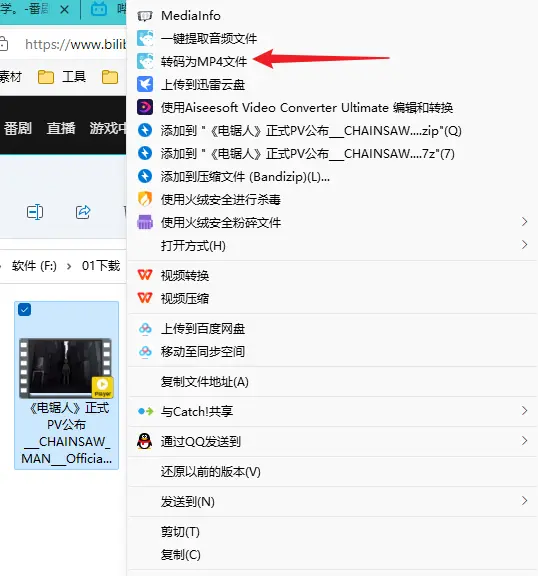Click the audio extraction icon beside 一键提取音频文件
This screenshot has width=538, height=576.
145,38
